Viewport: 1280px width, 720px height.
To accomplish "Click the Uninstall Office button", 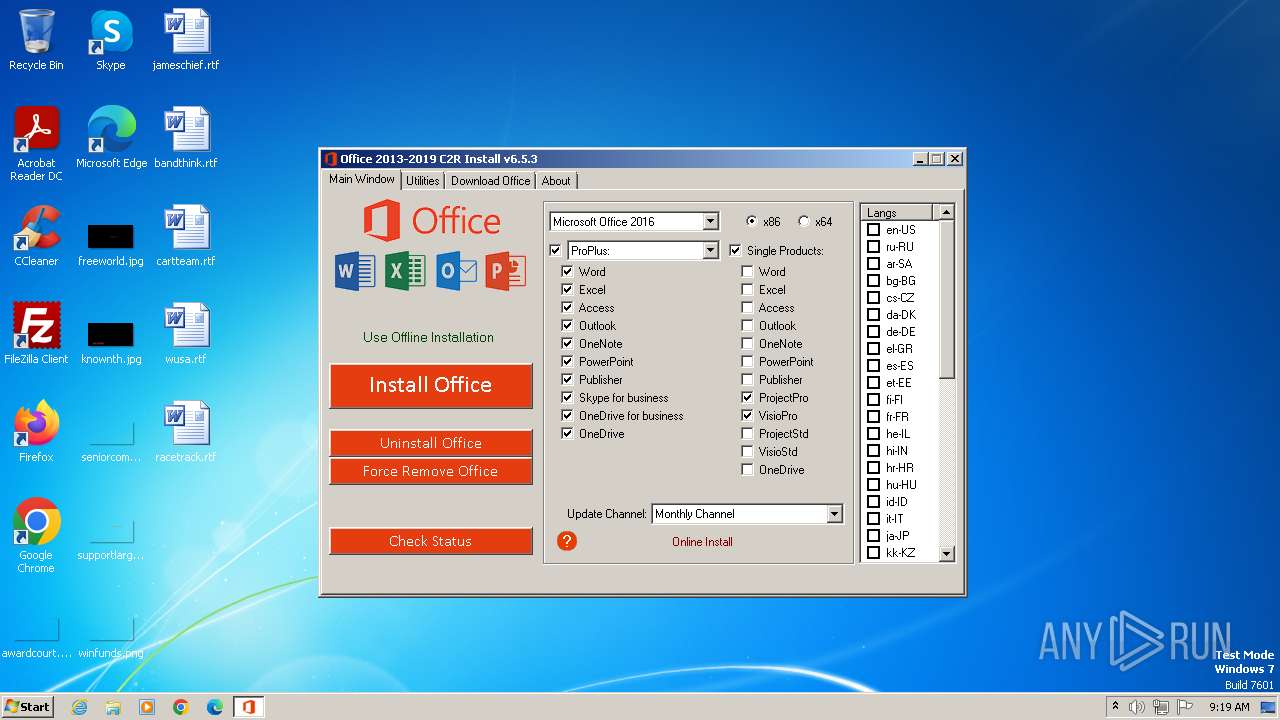I will (x=430, y=443).
